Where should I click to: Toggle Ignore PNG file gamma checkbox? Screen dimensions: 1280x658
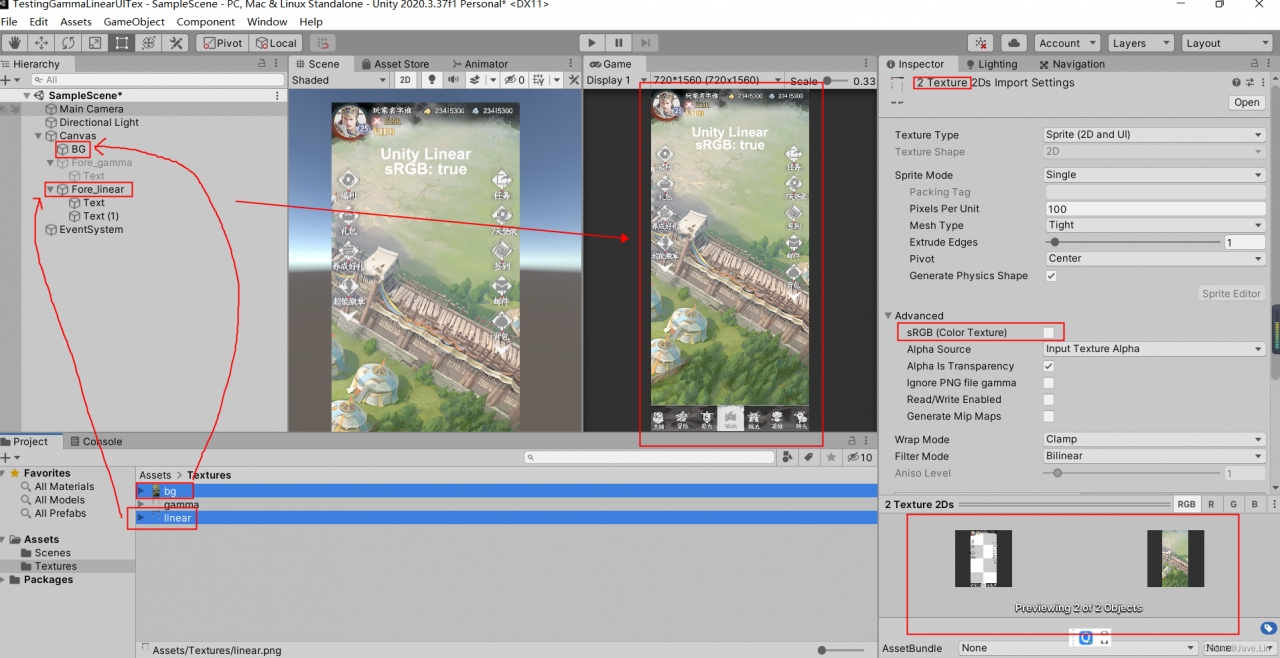[x=1049, y=383]
